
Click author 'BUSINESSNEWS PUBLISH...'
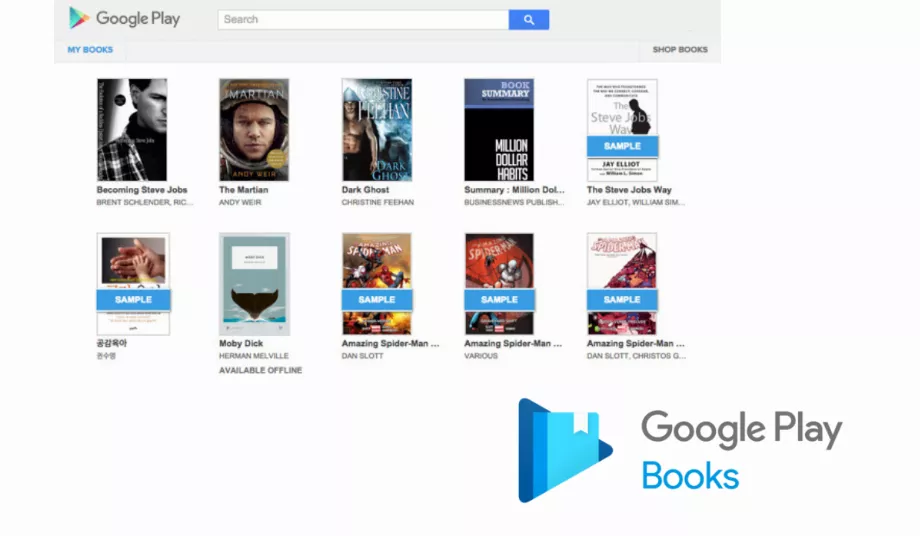[514, 202]
